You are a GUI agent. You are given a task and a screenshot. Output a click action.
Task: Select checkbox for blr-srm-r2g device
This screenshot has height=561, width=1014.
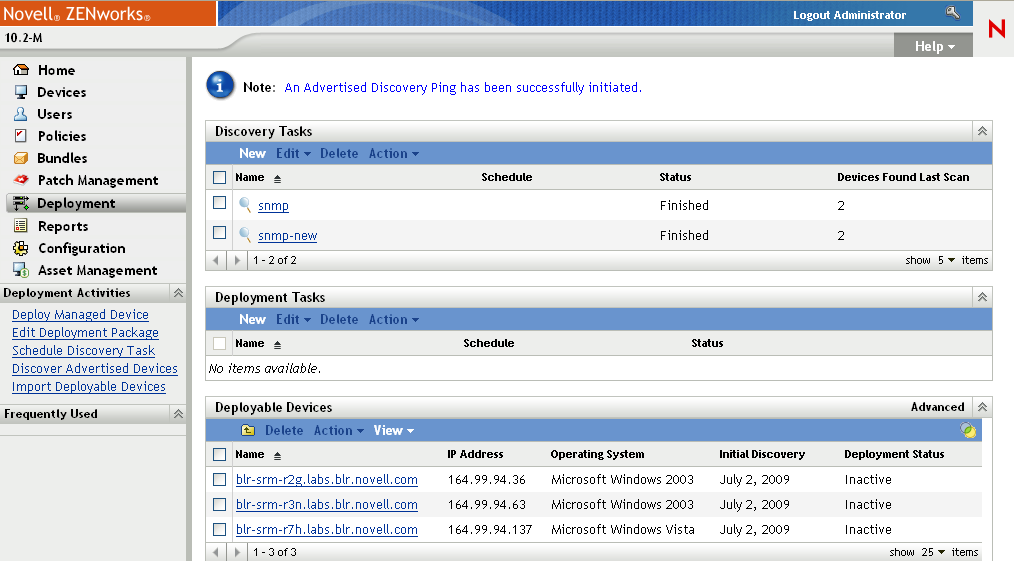click(x=220, y=480)
